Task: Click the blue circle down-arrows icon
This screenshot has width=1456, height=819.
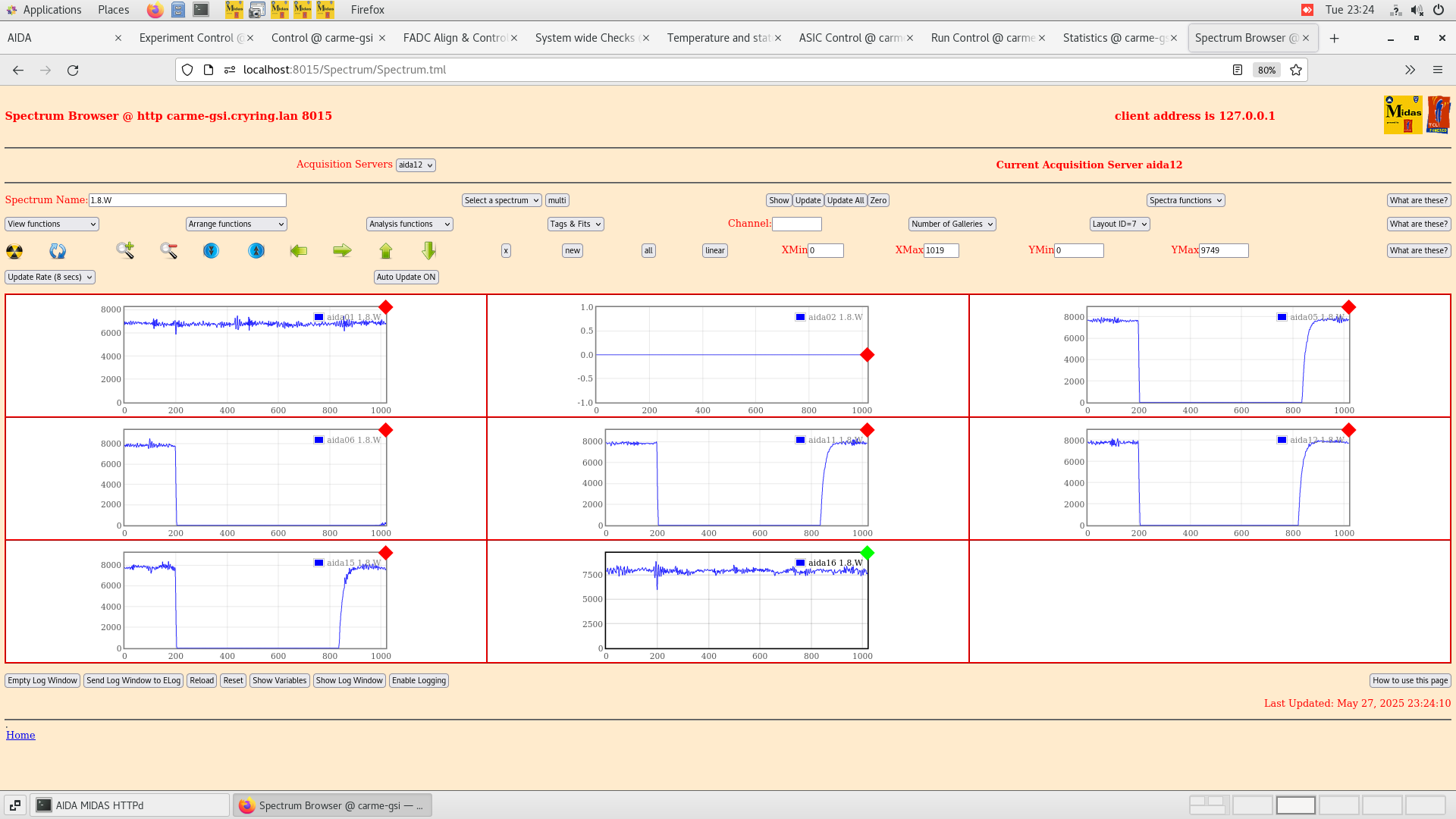Action: point(212,250)
